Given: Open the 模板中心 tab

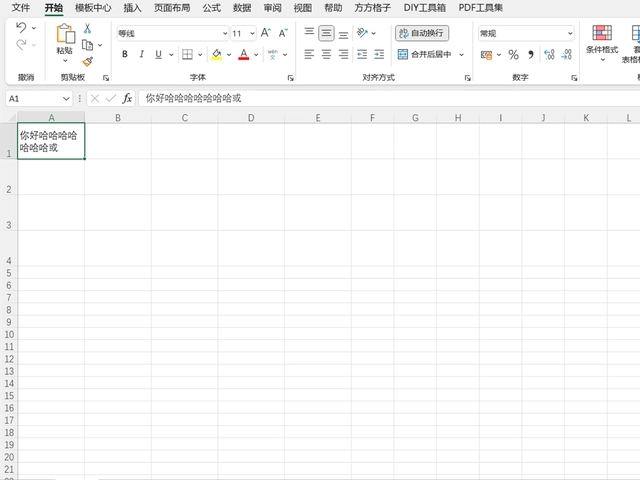Looking at the screenshot, I should pos(93,8).
